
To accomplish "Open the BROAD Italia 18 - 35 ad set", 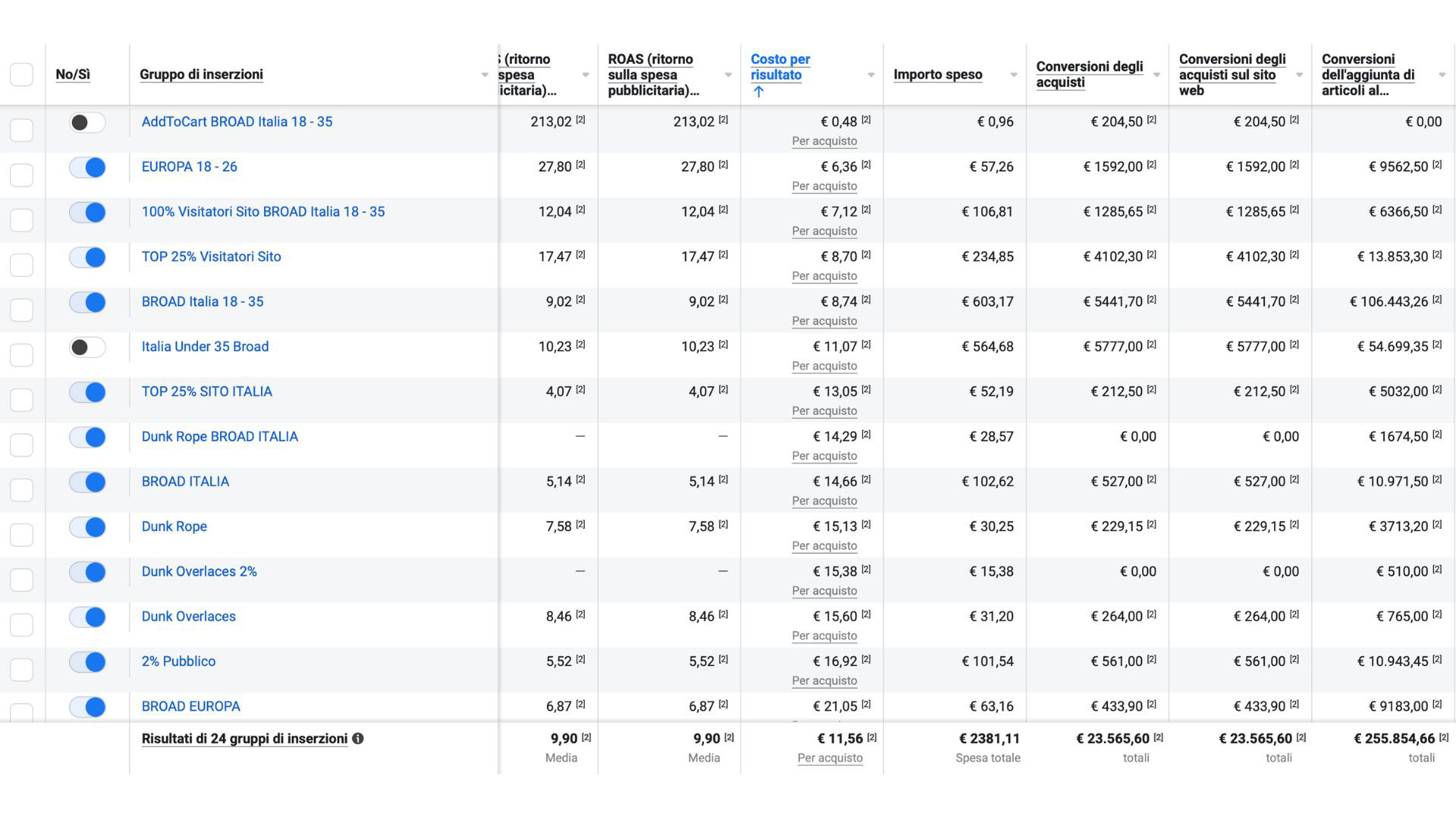I will pos(202,302).
